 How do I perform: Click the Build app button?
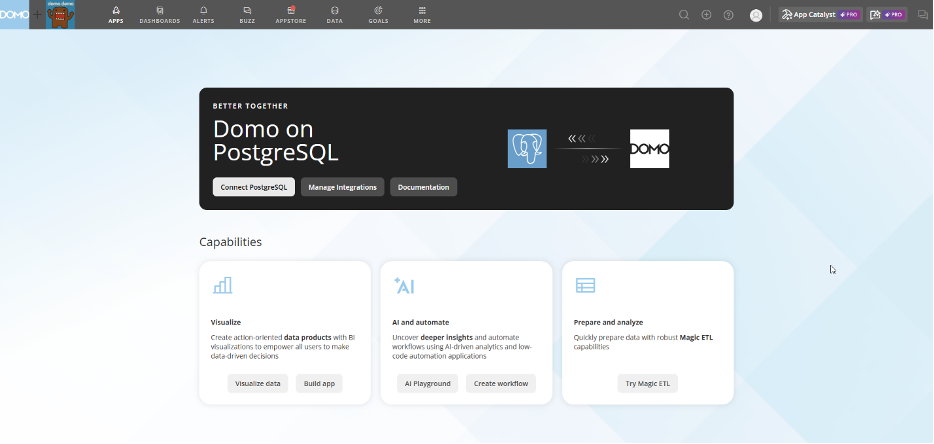[x=319, y=383]
